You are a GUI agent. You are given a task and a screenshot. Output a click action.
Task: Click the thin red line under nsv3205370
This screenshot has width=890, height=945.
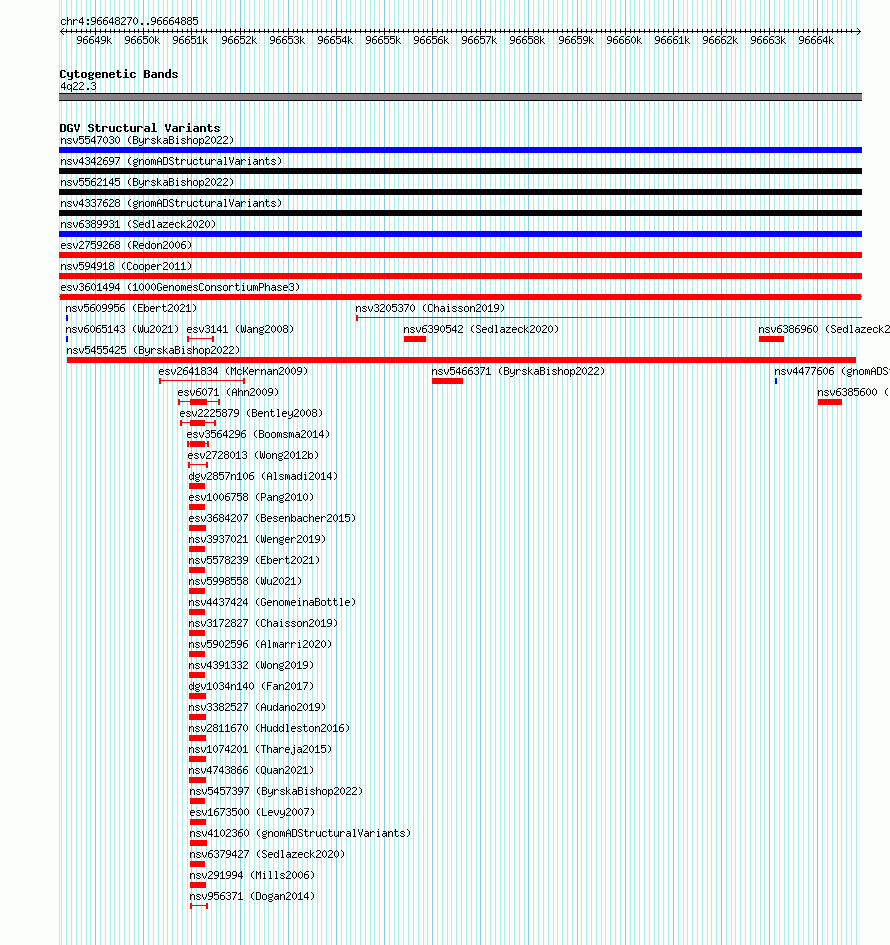[609, 318]
